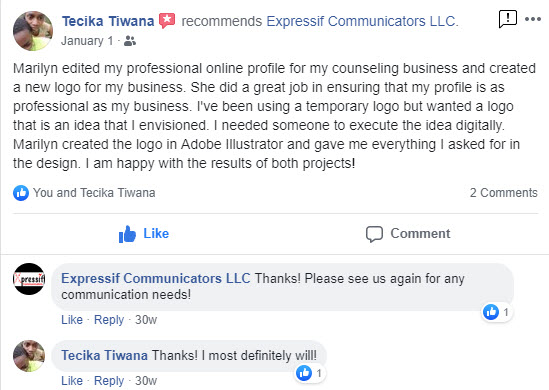The image size is (549, 390).
Task: Open like reaction count on Expressif comment
Action: pyautogui.click(x=496, y=312)
